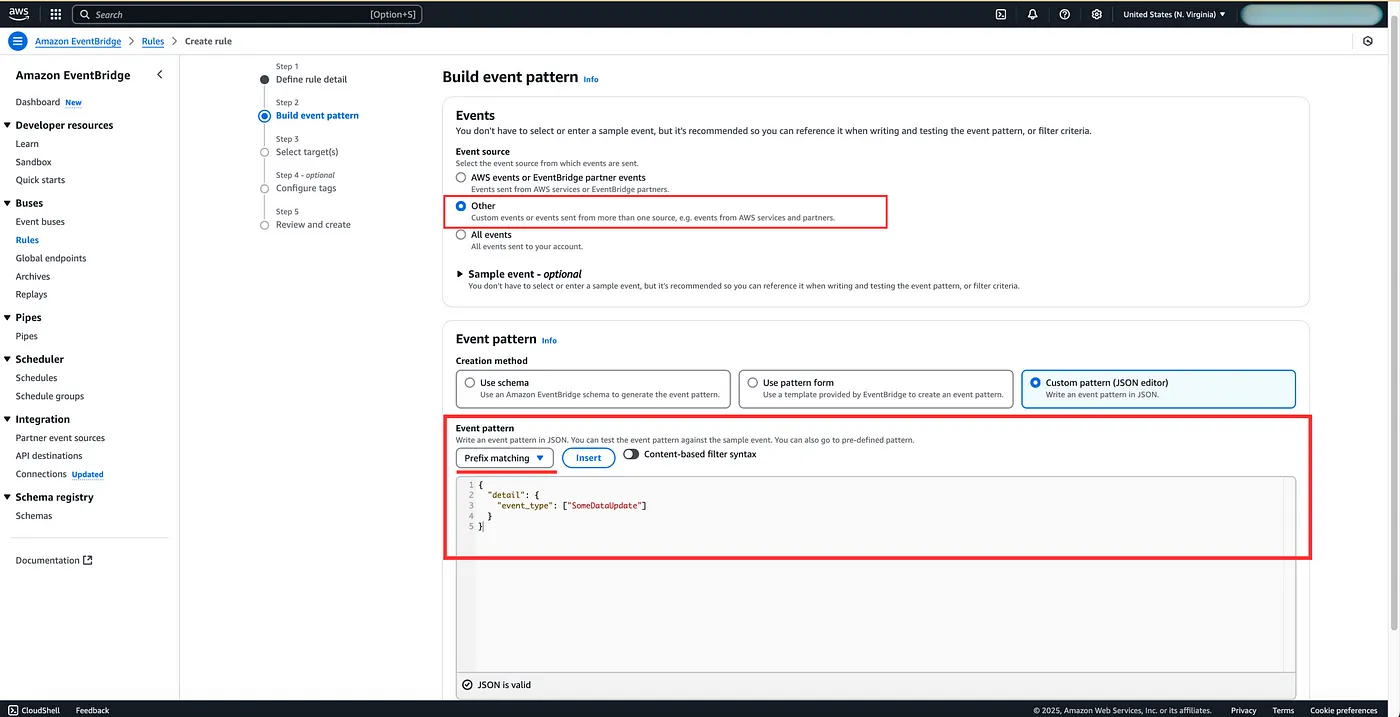Open Cookie preferences in footer

tap(1343, 710)
